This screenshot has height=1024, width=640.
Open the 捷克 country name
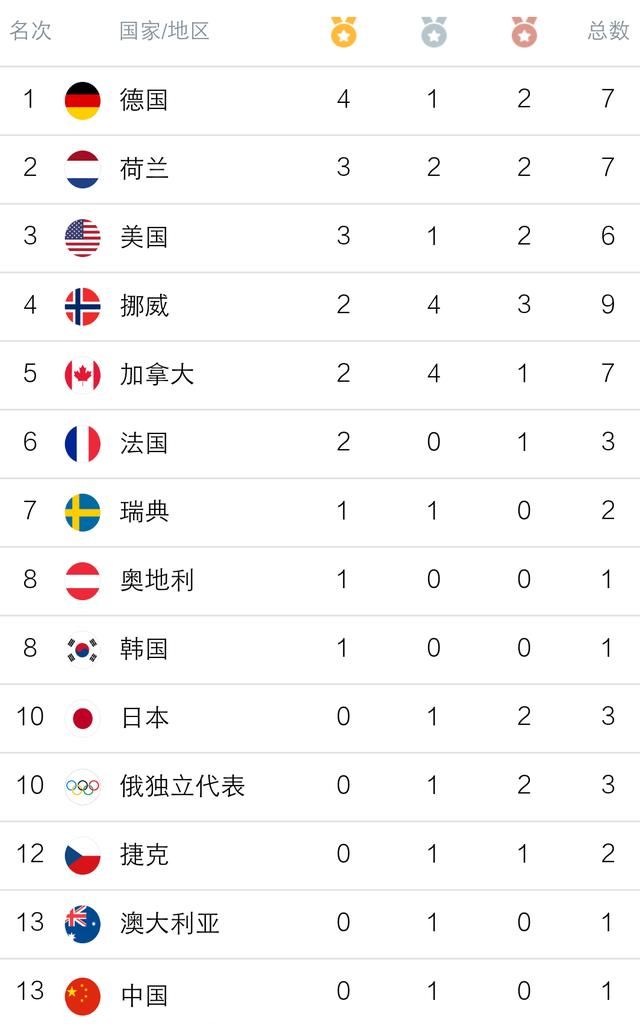pyautogui.click(x=144, y=855)
